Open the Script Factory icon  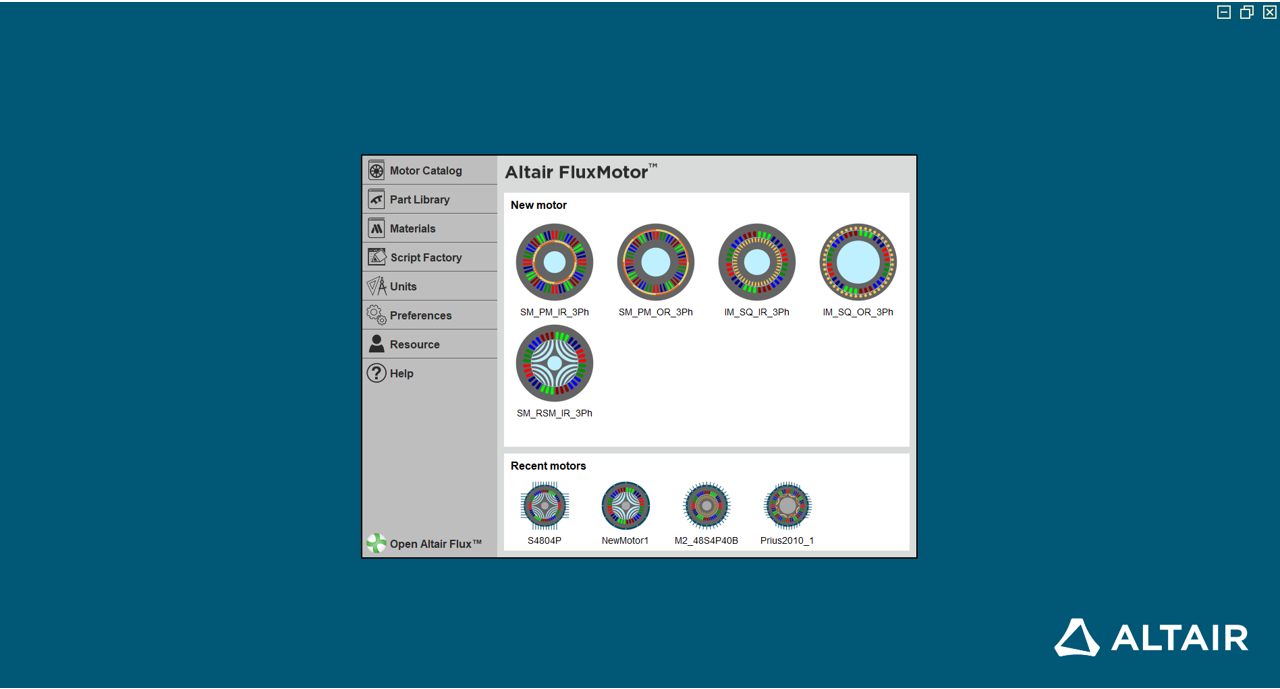click(376, 258)
